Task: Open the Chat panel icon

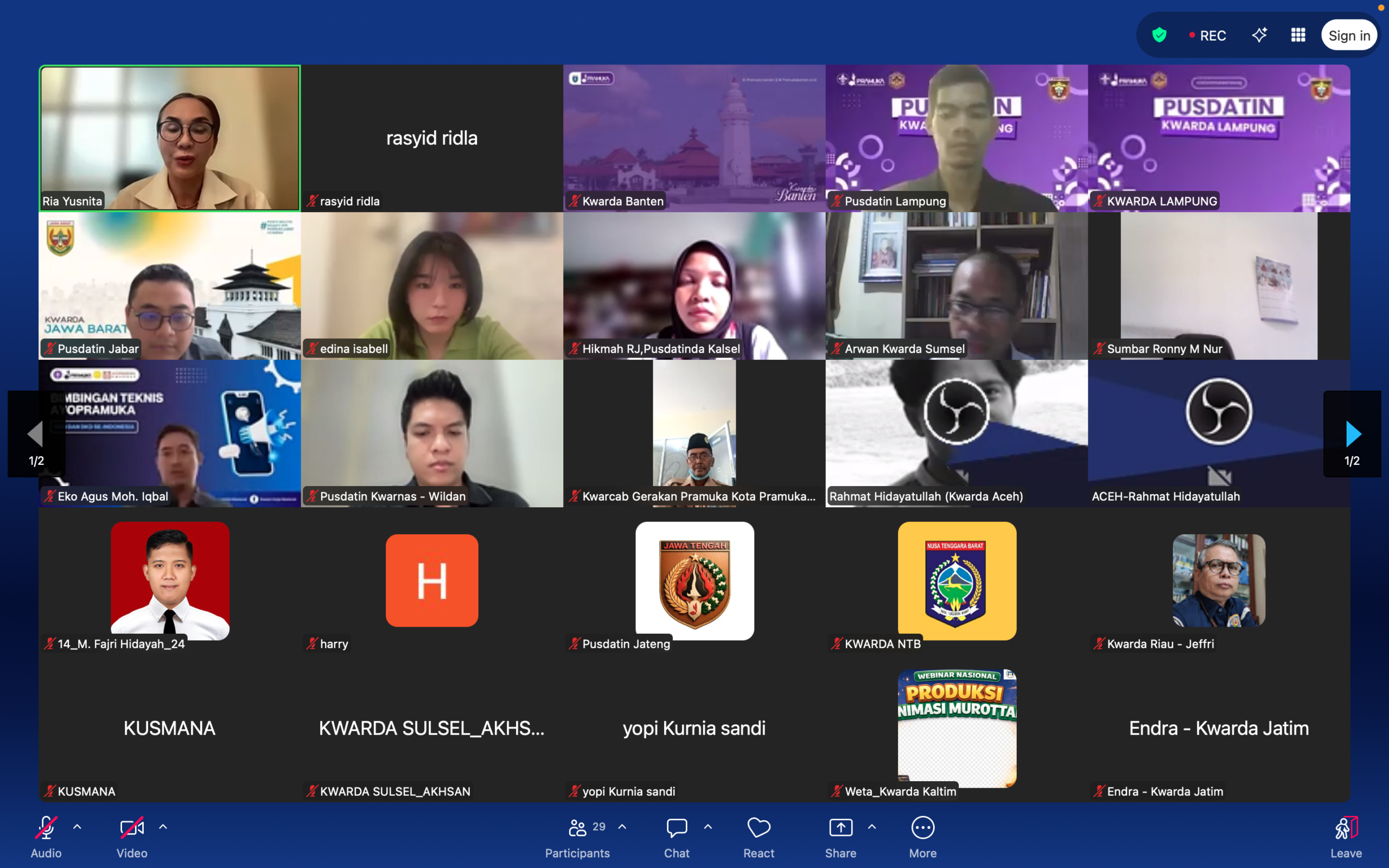Action: [x=677, y=828]
